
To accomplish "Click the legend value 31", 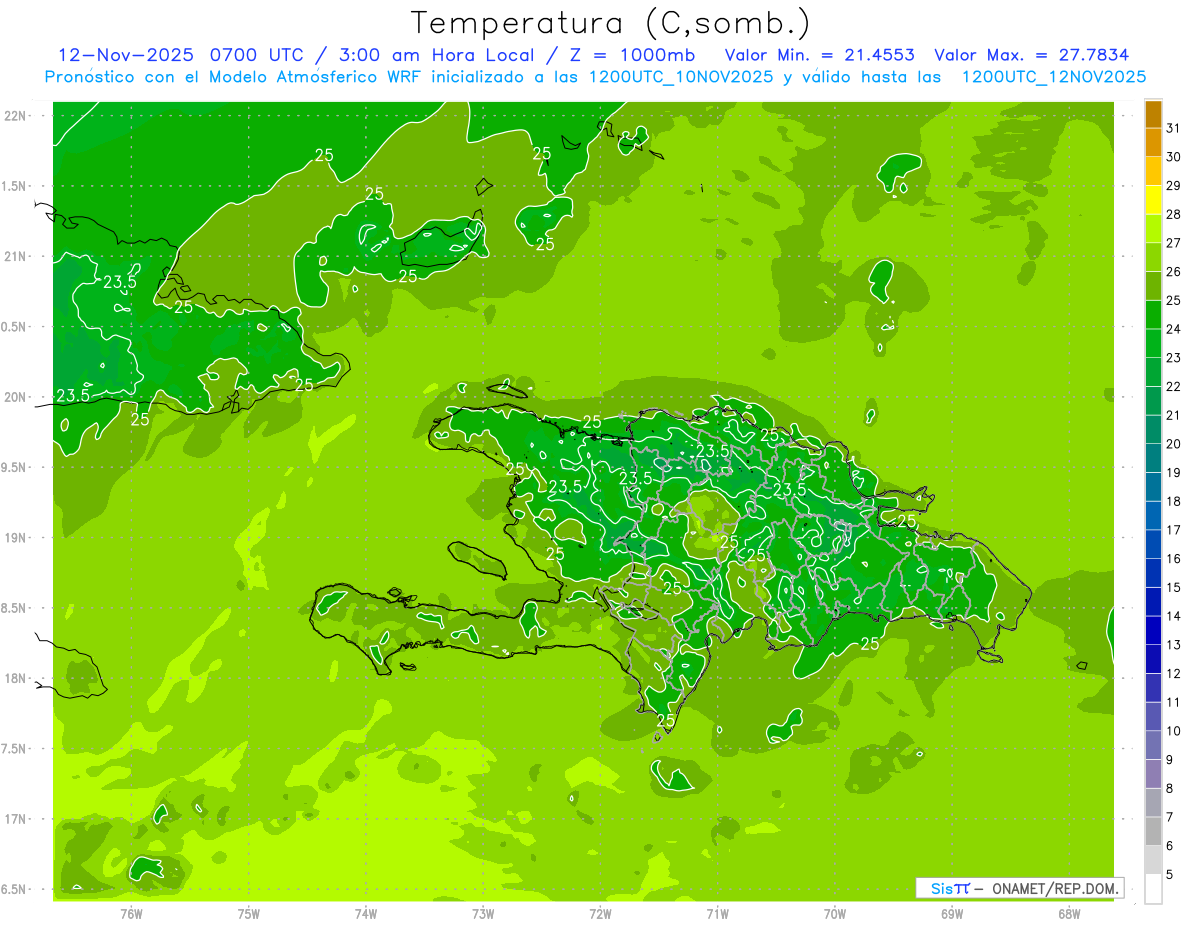I will (x=1174, y=128).
